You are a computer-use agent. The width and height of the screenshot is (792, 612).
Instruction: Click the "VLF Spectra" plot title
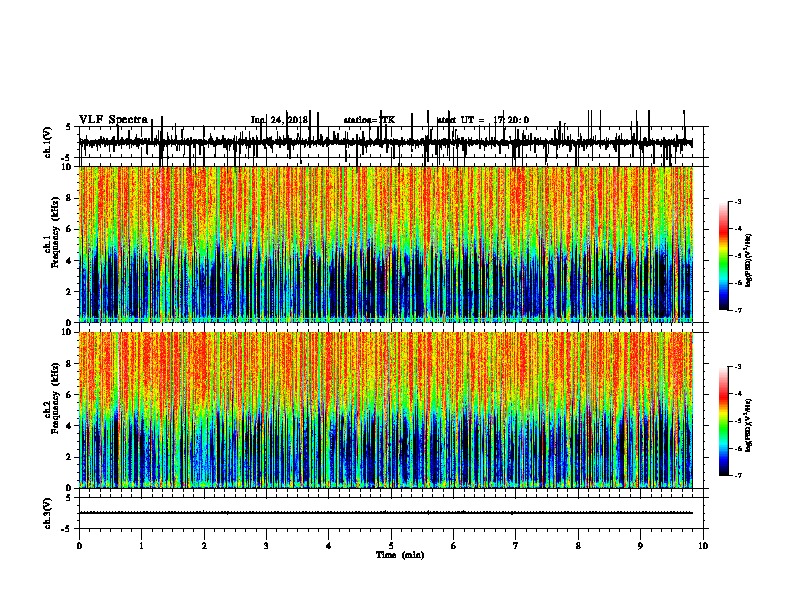[x=113, y=120]
